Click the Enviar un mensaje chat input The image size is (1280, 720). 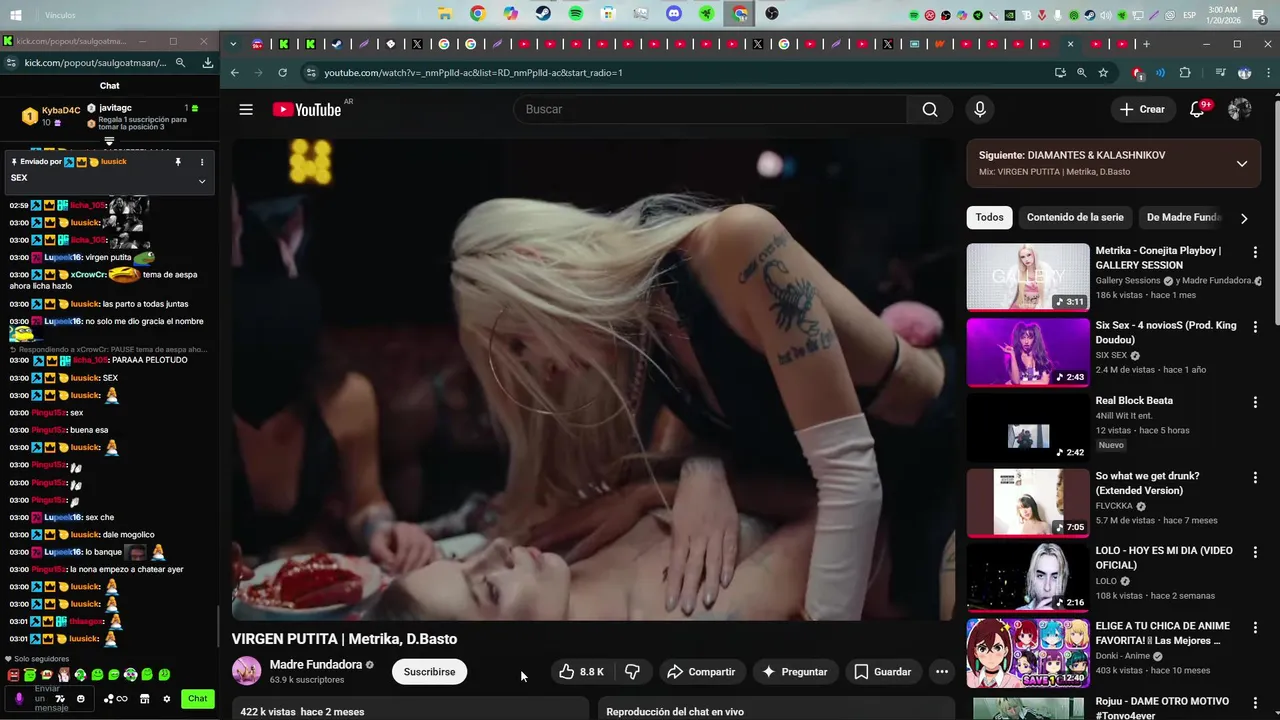click(x=48, y=698)
